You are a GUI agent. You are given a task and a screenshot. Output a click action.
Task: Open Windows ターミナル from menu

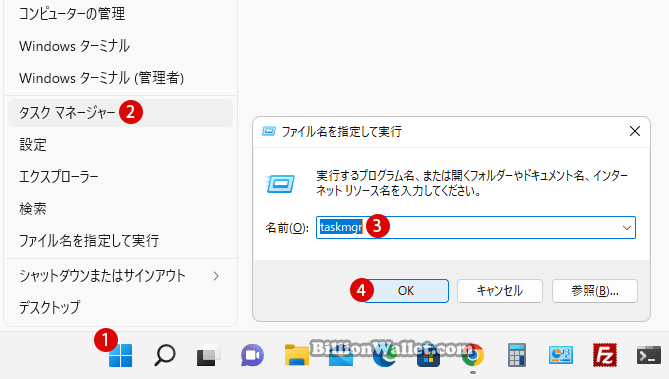pos(120,46)
